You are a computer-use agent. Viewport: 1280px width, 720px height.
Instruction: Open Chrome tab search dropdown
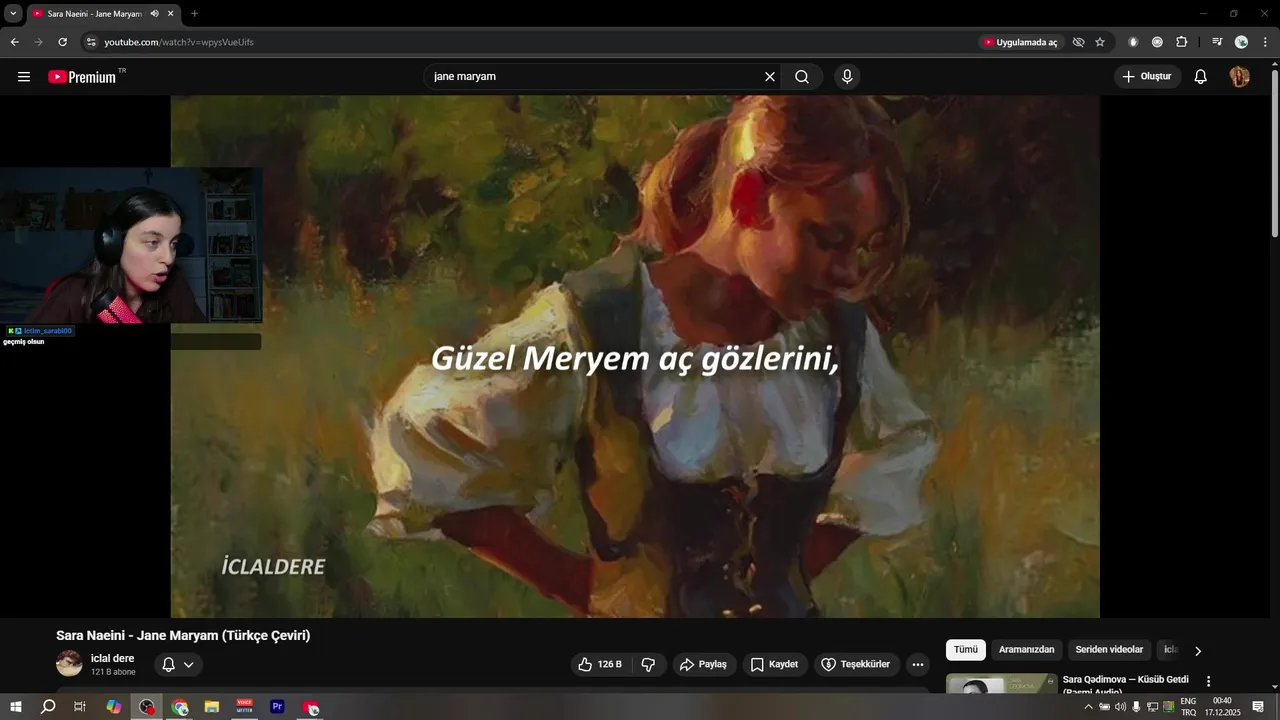pos(13,13)
